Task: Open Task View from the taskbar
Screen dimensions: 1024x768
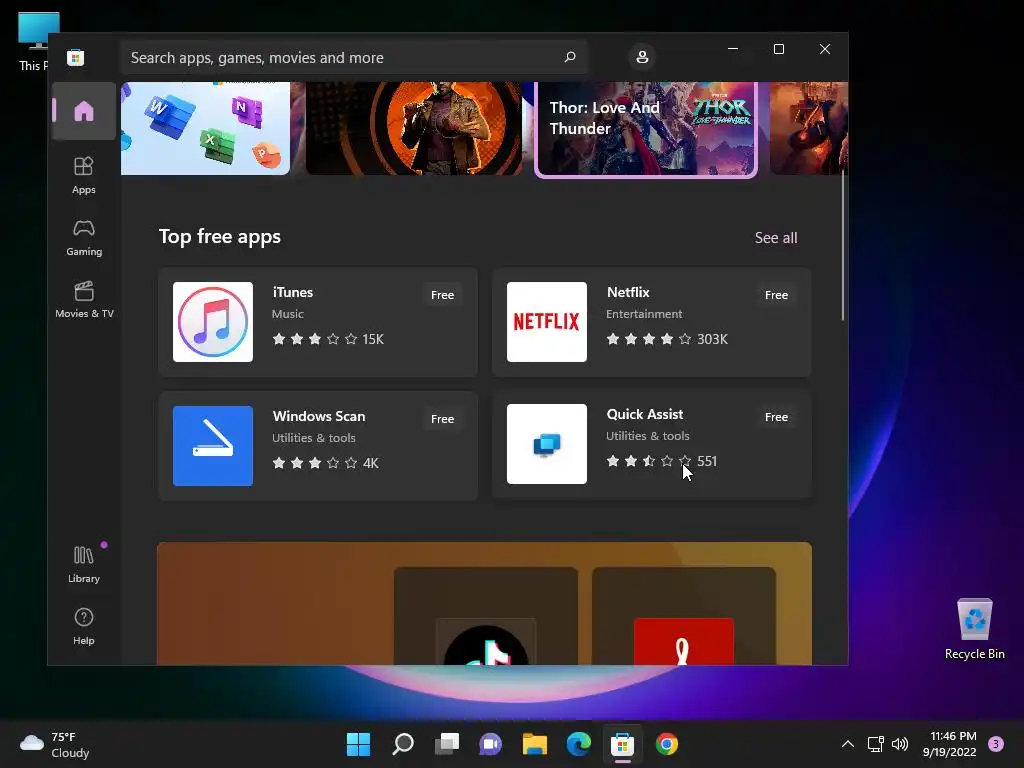Action: point(447,744)
